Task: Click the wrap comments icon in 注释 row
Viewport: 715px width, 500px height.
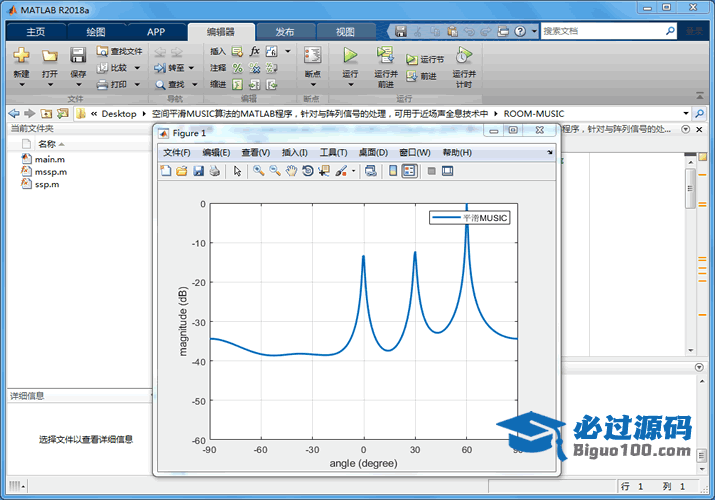Action: coord(271,68)
